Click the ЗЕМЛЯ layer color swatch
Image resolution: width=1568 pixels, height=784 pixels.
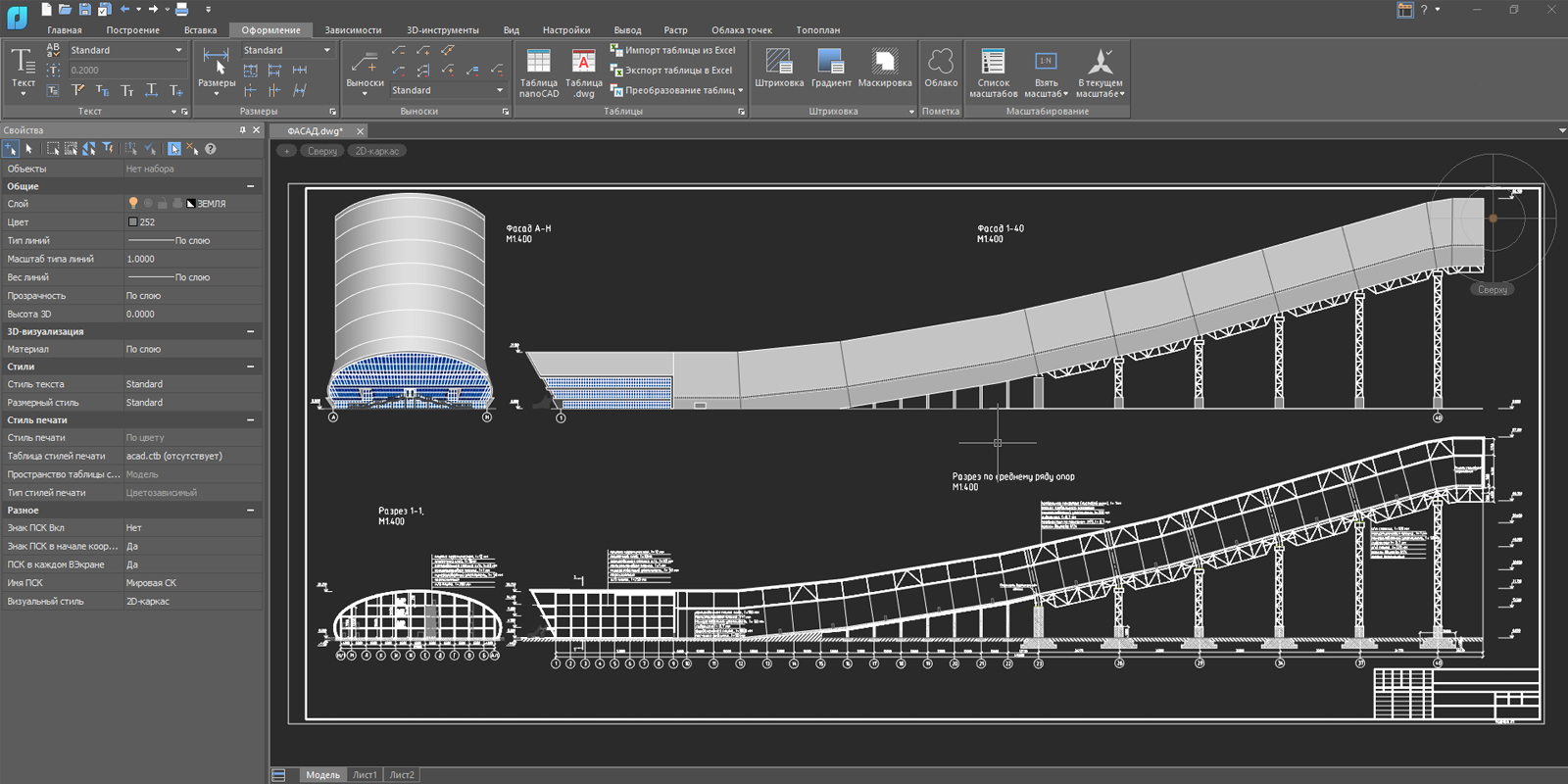tap(191, 203)
